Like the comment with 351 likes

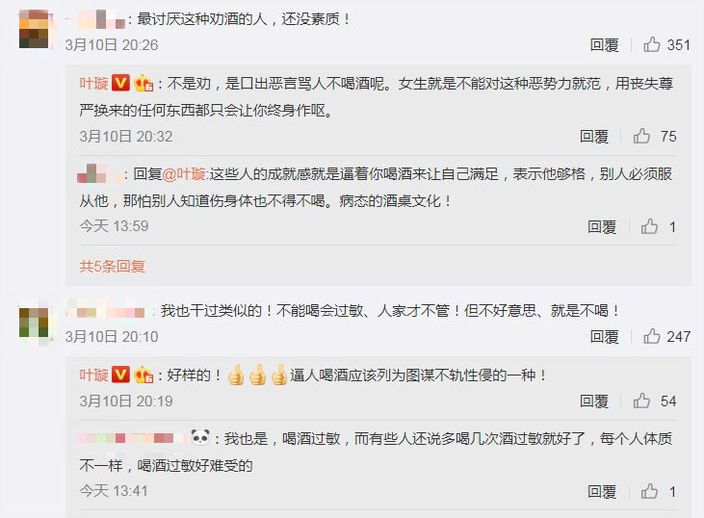click(x=651, y=44)
